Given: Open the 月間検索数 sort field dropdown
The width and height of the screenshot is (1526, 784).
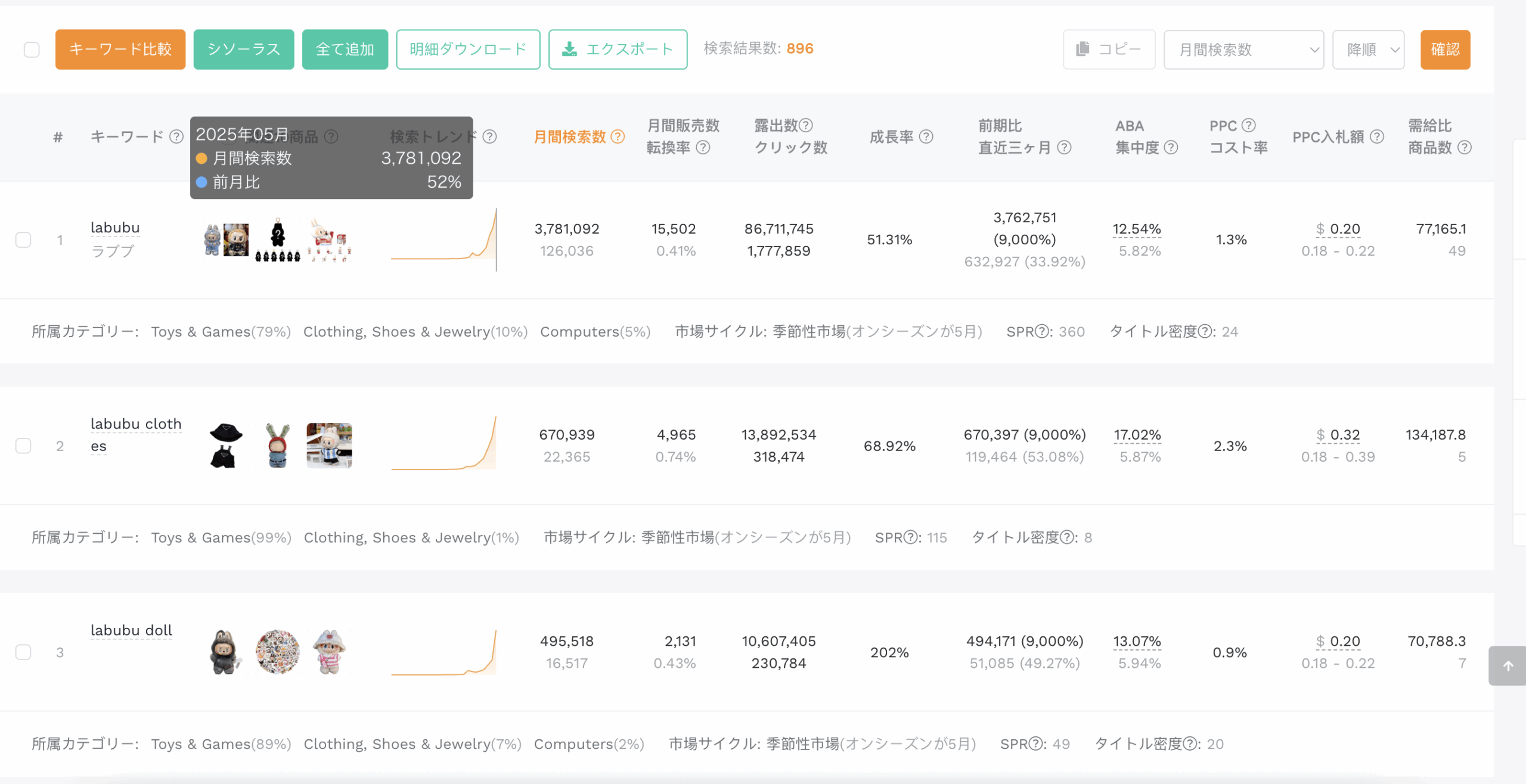Looking at the screenshot, I should tap(1243, 49).
